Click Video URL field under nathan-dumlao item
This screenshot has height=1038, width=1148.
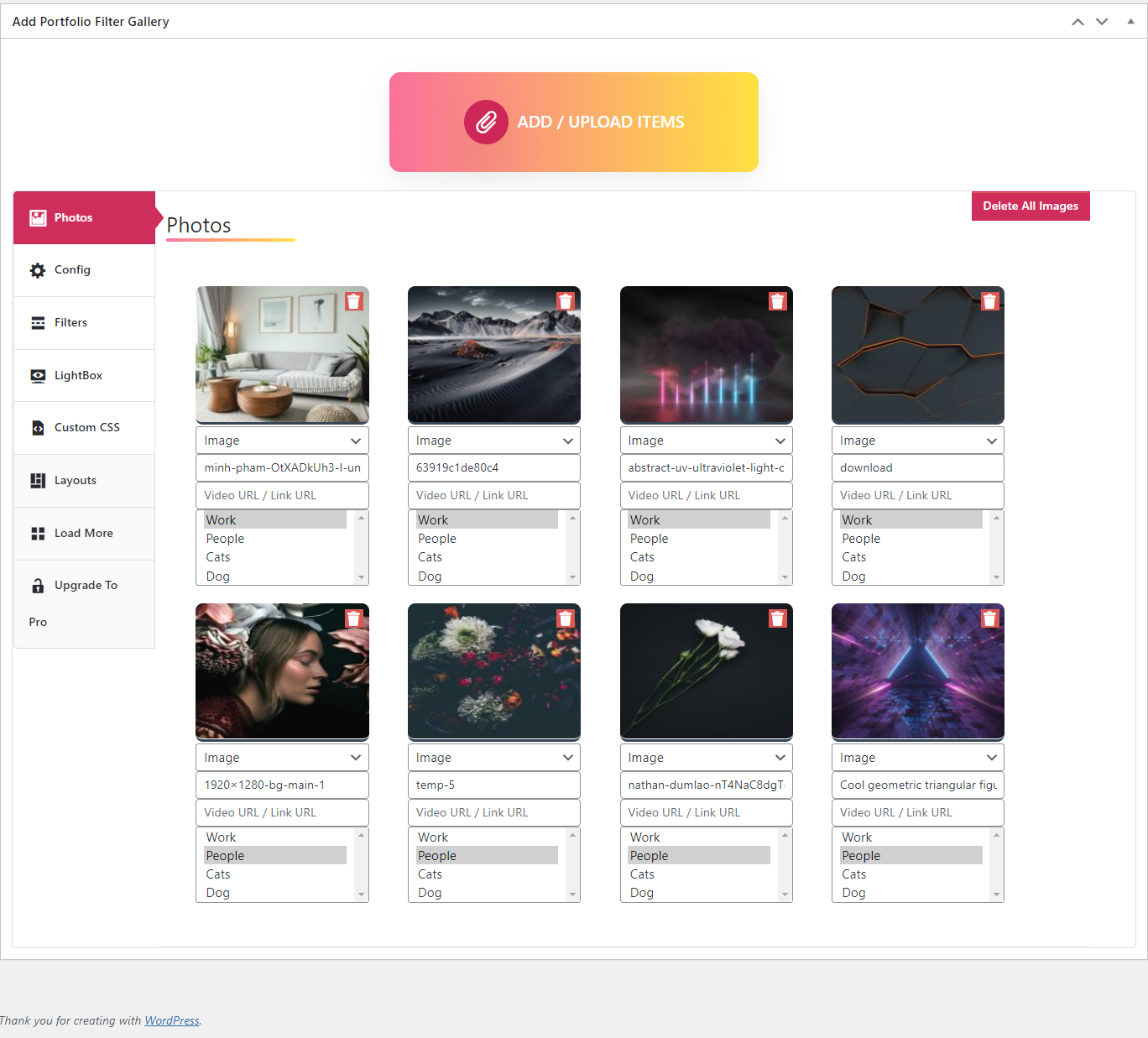click(707, 813)
